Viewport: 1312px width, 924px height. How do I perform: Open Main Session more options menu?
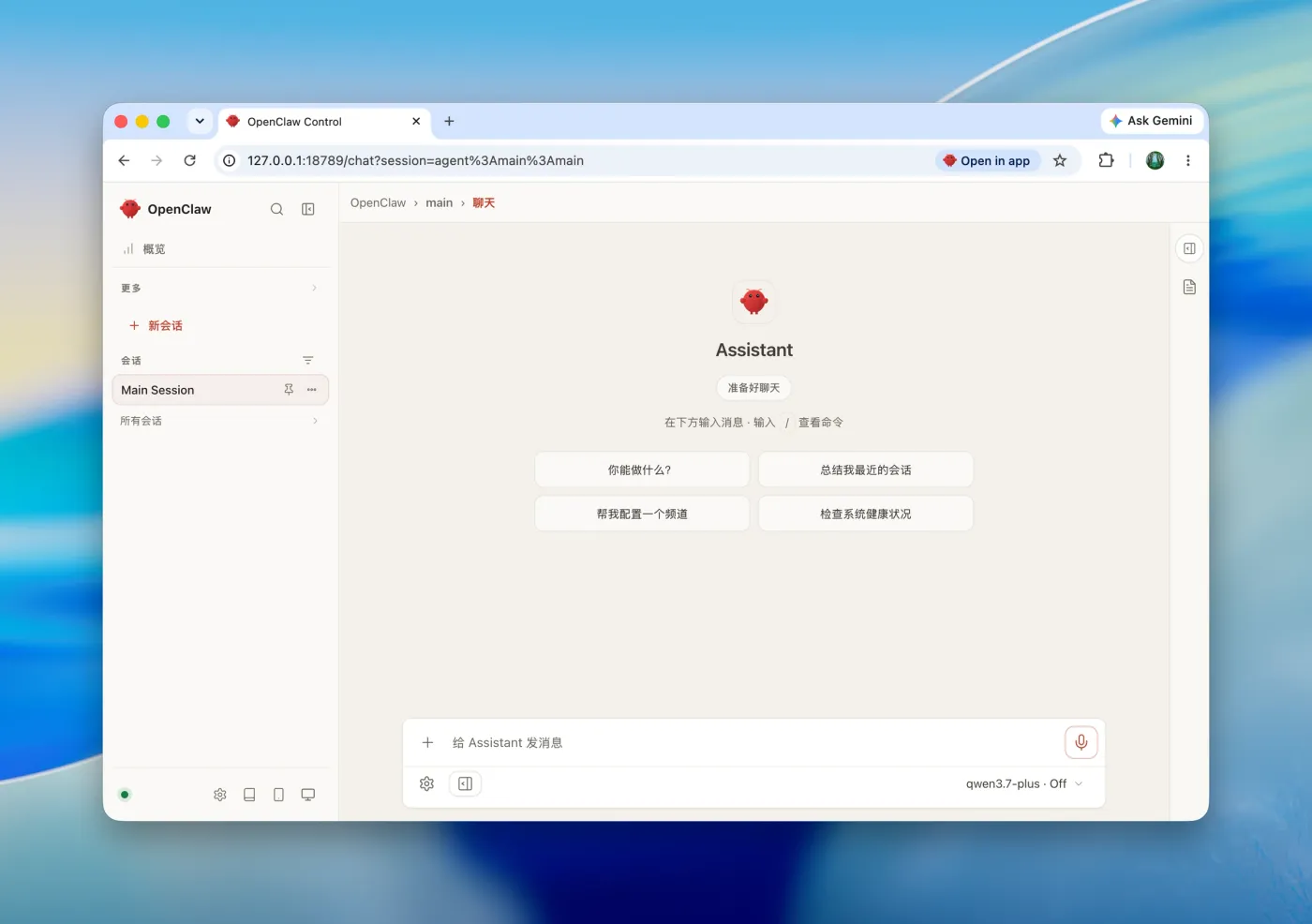312,390
